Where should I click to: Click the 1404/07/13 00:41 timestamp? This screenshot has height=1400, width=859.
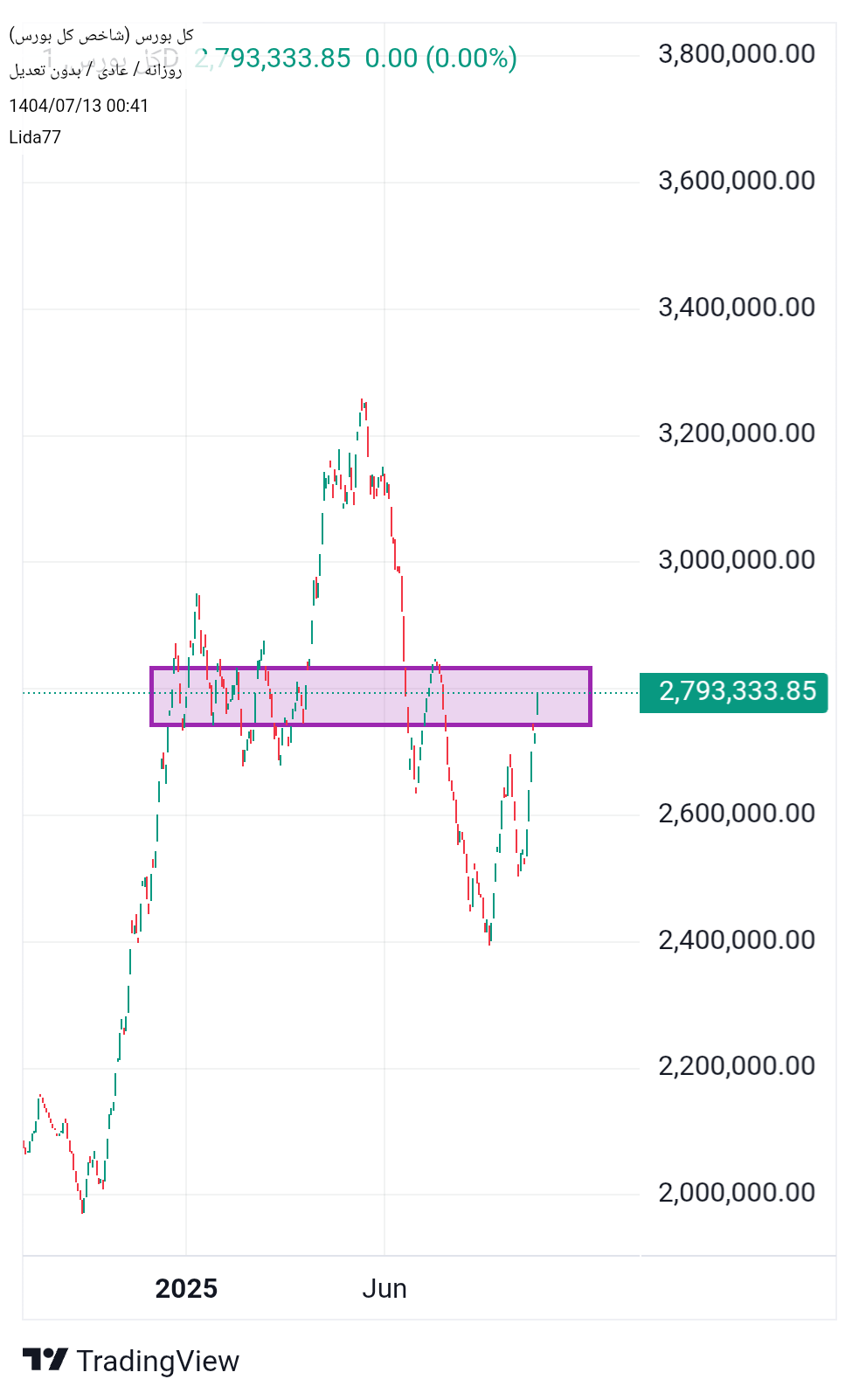pos(79,106)
